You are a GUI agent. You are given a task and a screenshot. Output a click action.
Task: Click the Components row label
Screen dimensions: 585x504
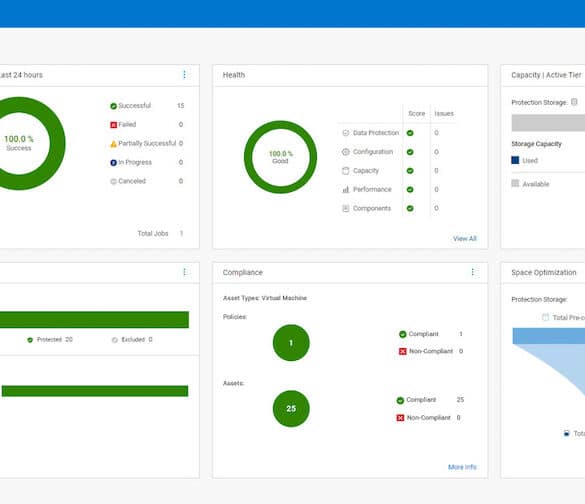pos(372,209)
